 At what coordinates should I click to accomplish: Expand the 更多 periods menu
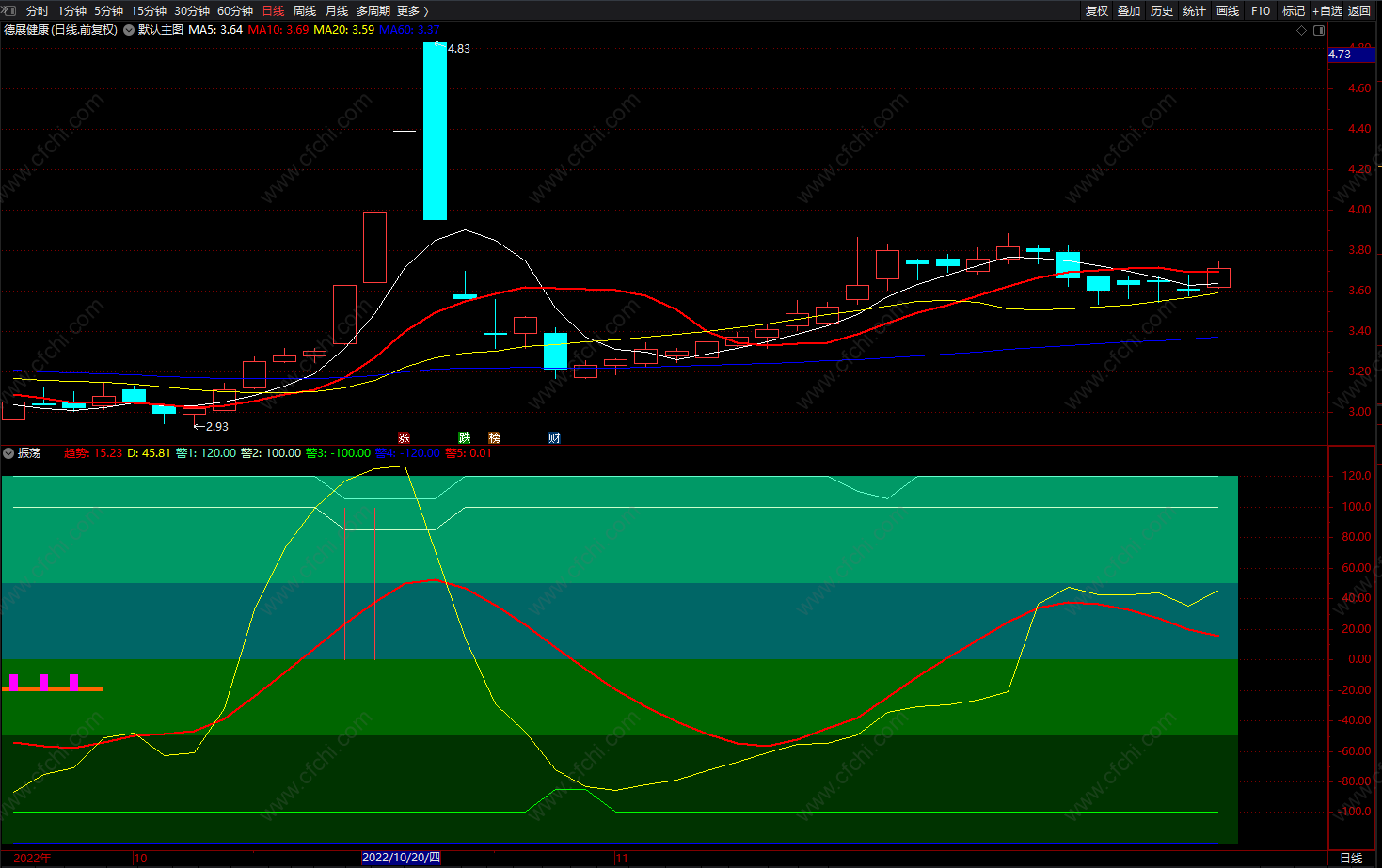pyautogui.click(x=412, y=11)
